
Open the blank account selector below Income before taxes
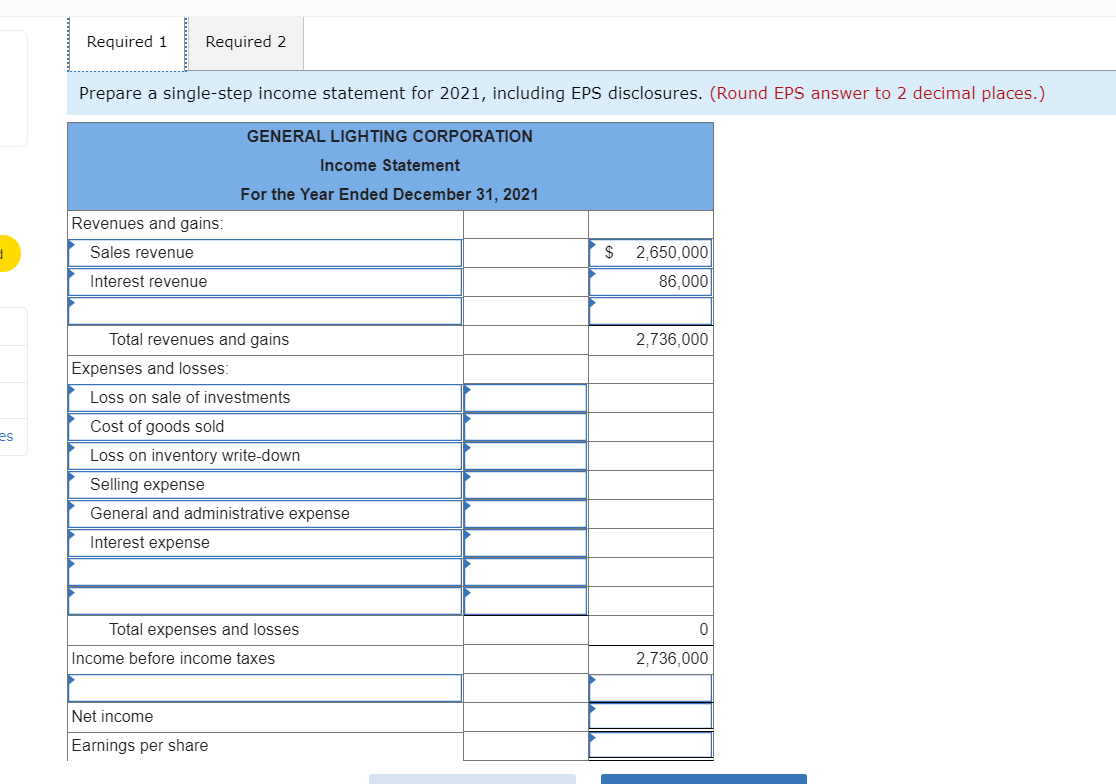tap(264, 687)
